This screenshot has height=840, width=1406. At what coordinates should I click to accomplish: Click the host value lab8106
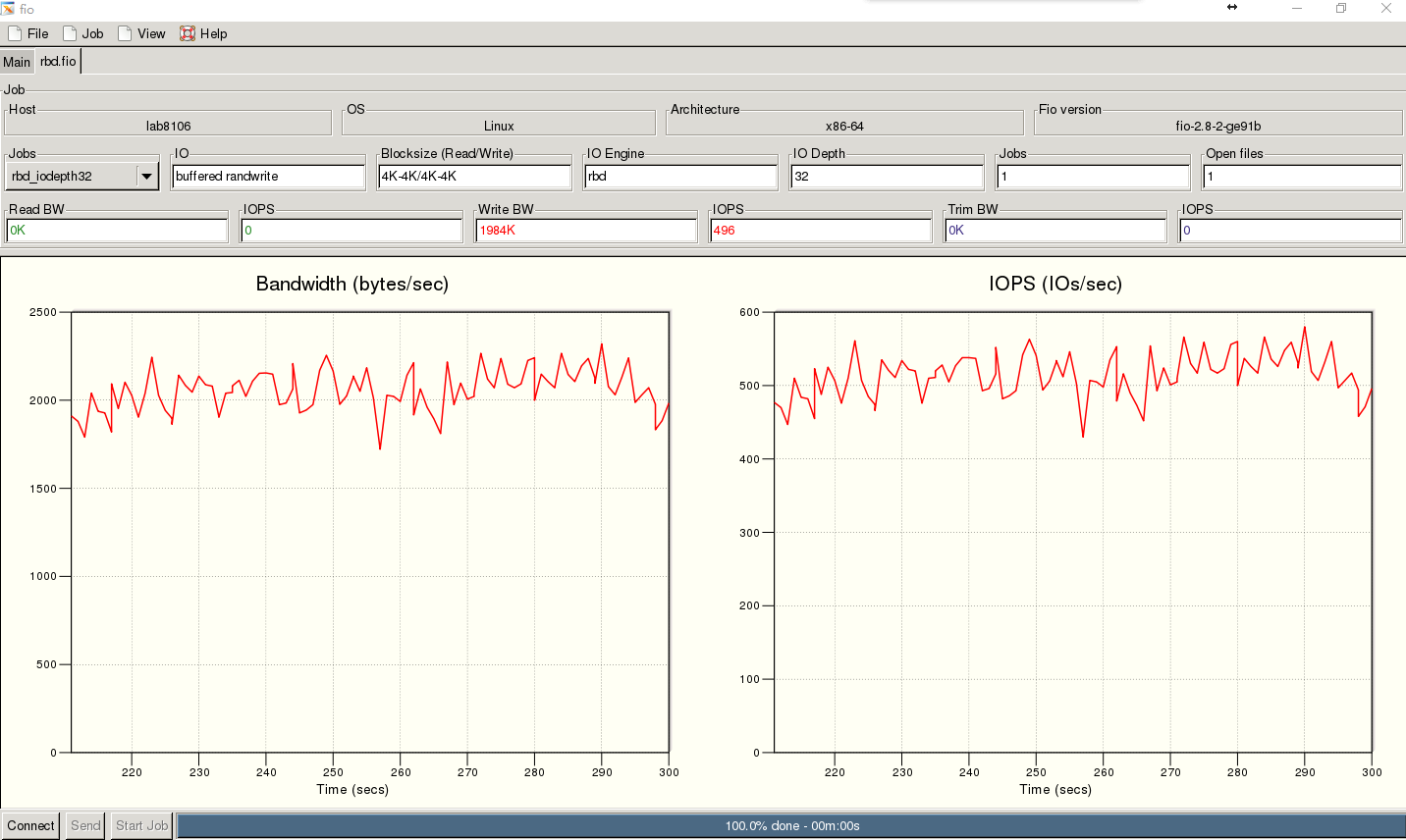tap(168, 126)
